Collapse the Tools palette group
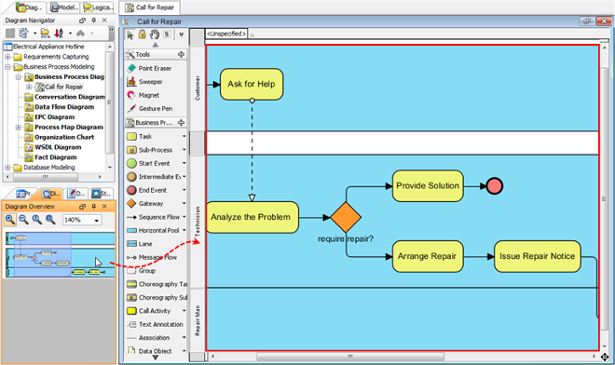 (x=181, y=54)
